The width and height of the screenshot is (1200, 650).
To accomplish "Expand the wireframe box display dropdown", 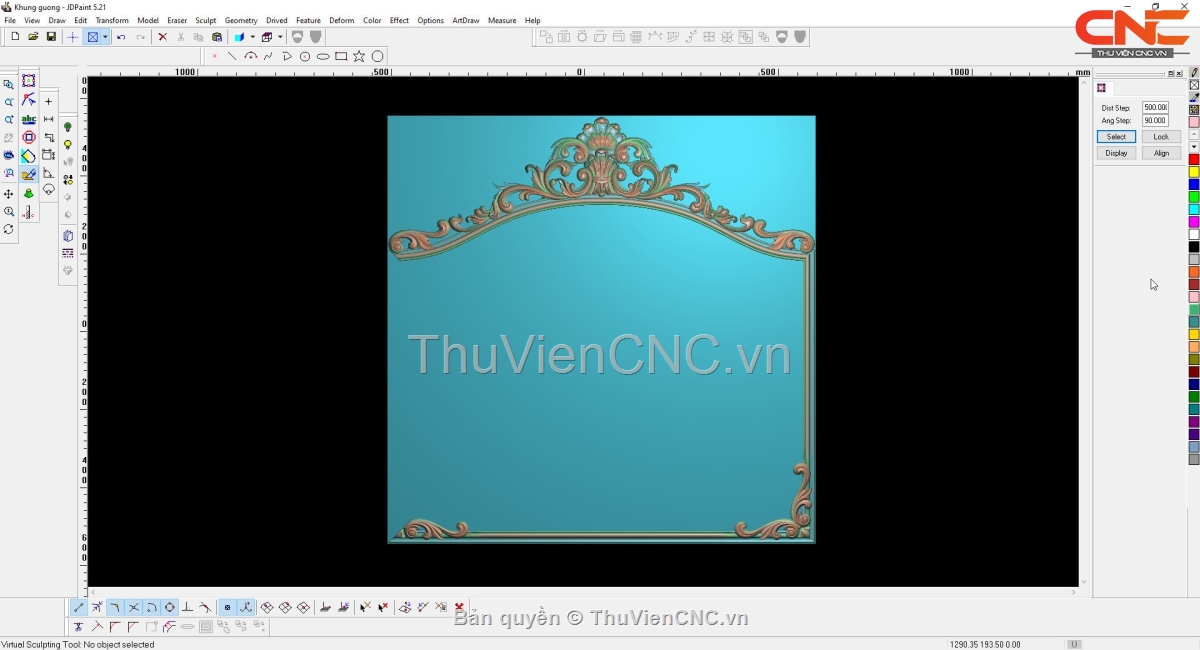I will point(280,37).
